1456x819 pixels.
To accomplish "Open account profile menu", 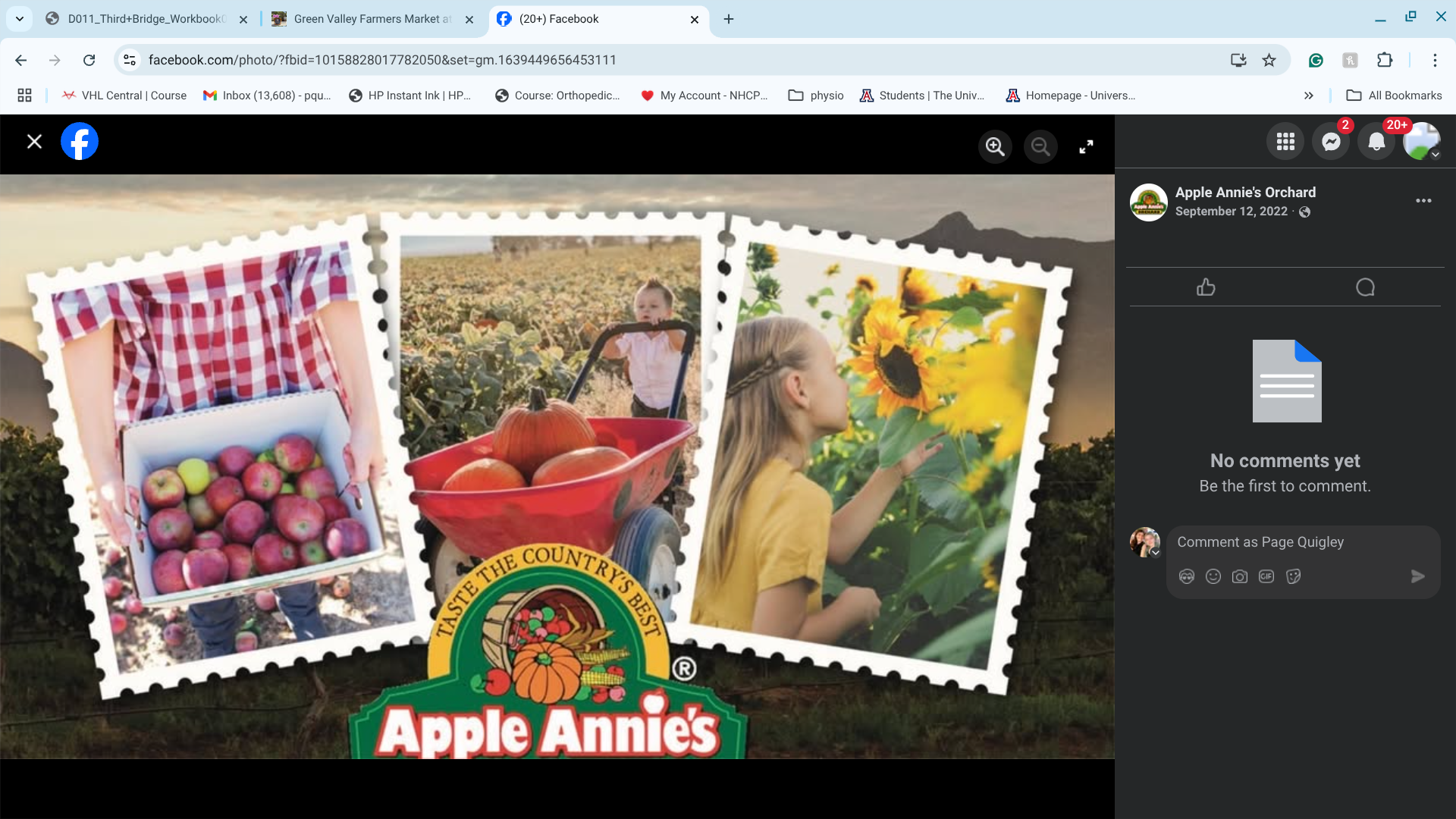I will [1421, 142].
